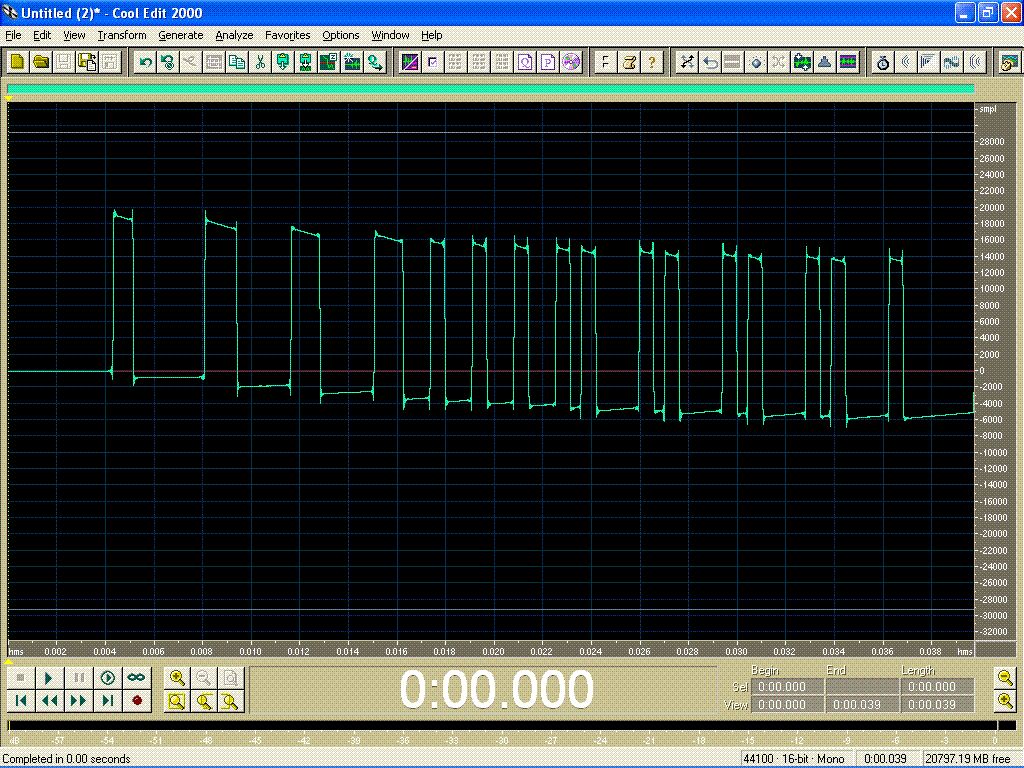This screenshot has height=768, width=1024.
Task: Toggle loop playback with infinity button
Action: click(136, 678)
